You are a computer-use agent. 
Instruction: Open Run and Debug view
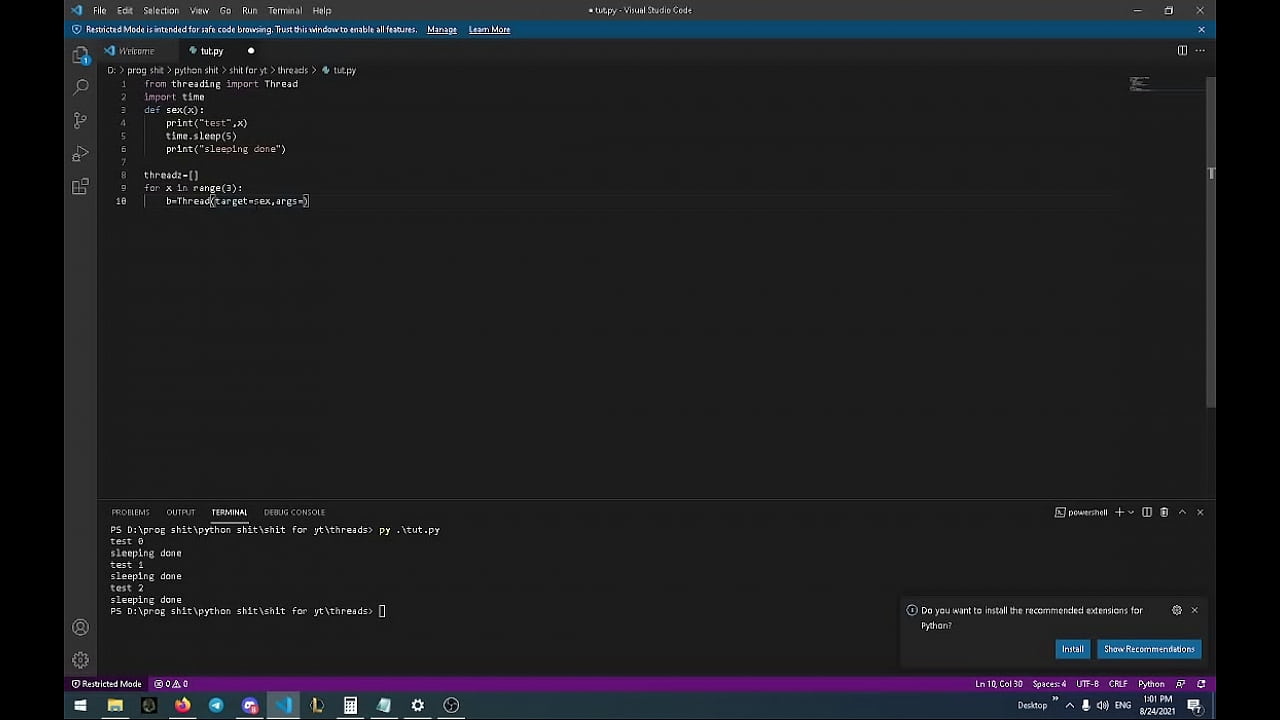pyautogui.click(x=81, y=154)
